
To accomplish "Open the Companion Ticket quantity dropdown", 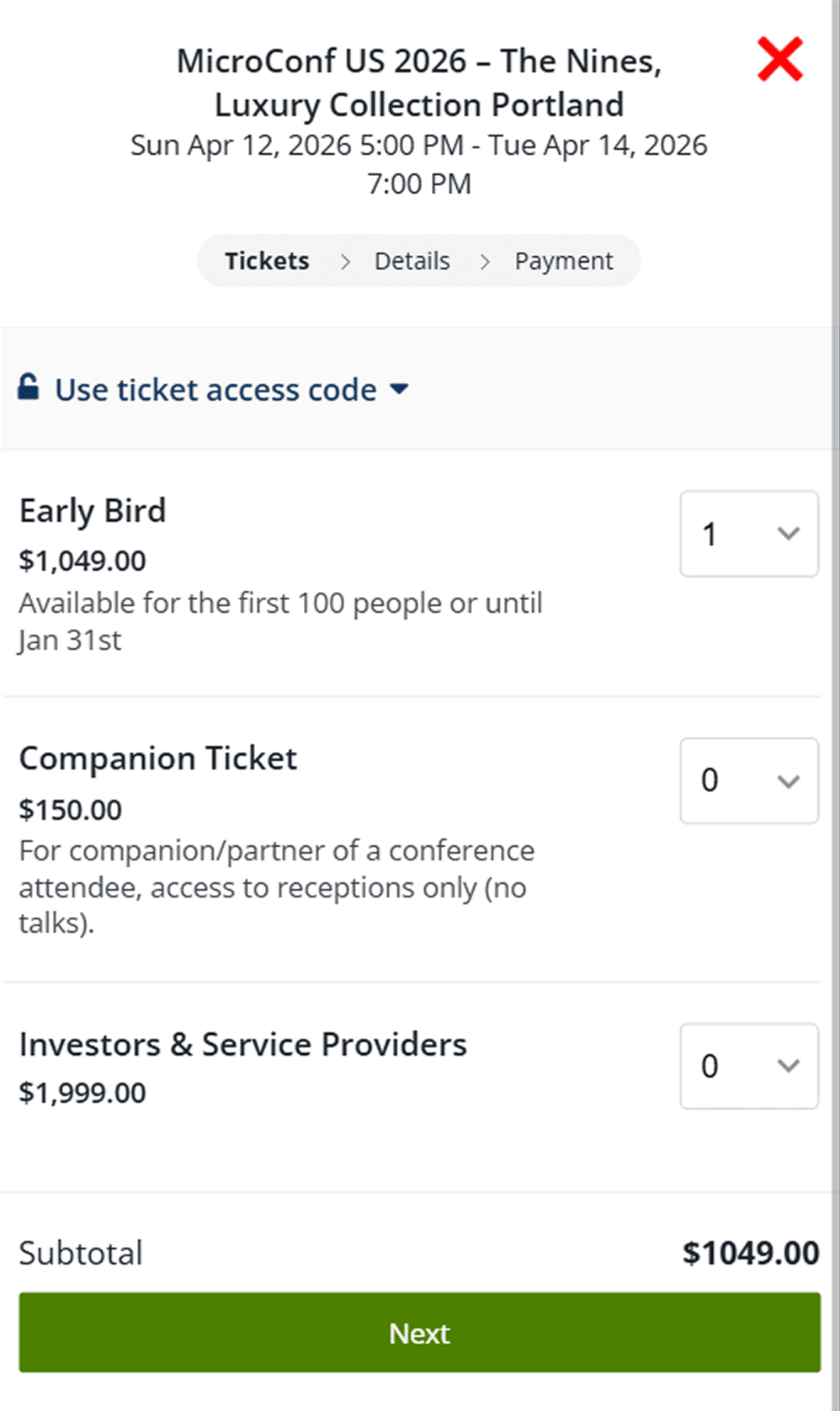I will click(749, 780).
